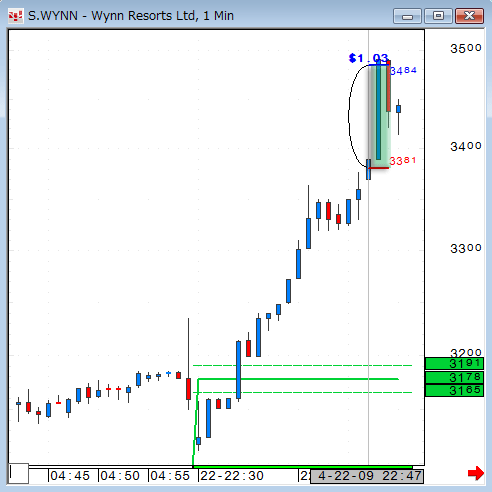The height and width of the screenshot is (492, 492).
Task: Click the 3191 green price marker
Action: point(454,363)
